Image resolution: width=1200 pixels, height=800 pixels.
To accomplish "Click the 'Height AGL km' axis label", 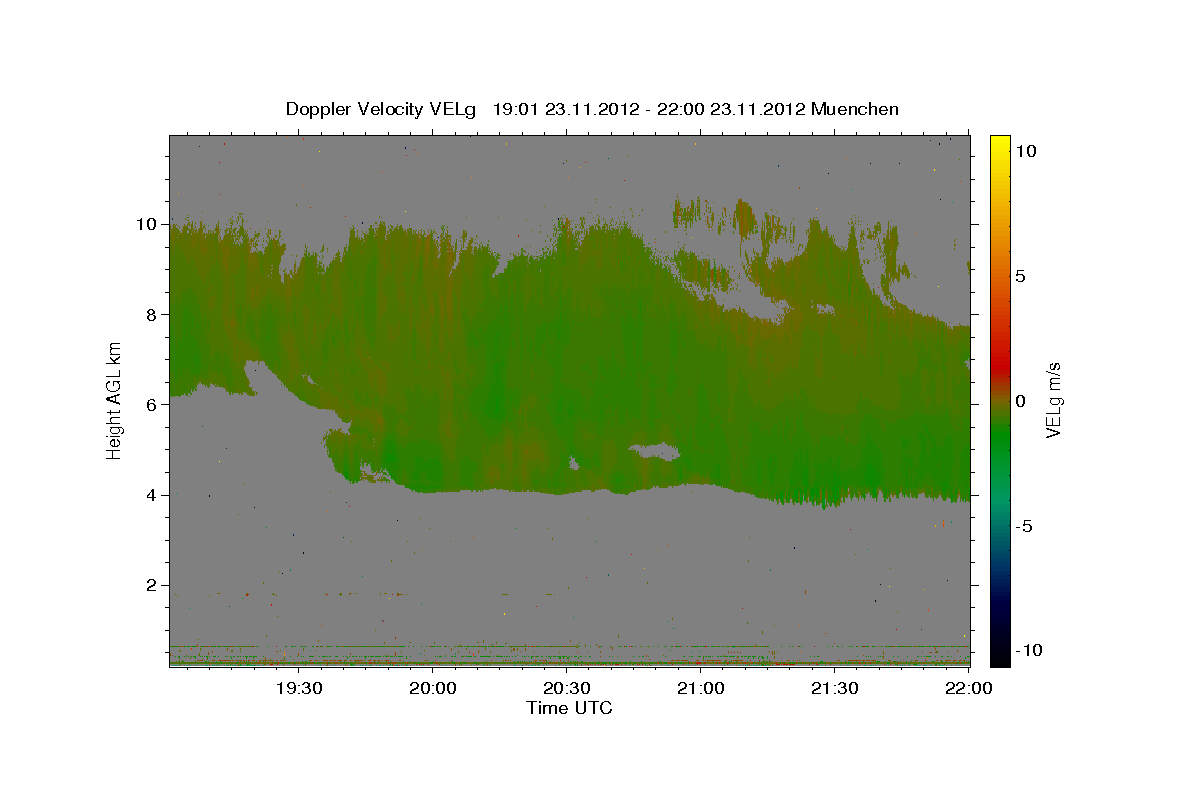I will click(115, 399).
